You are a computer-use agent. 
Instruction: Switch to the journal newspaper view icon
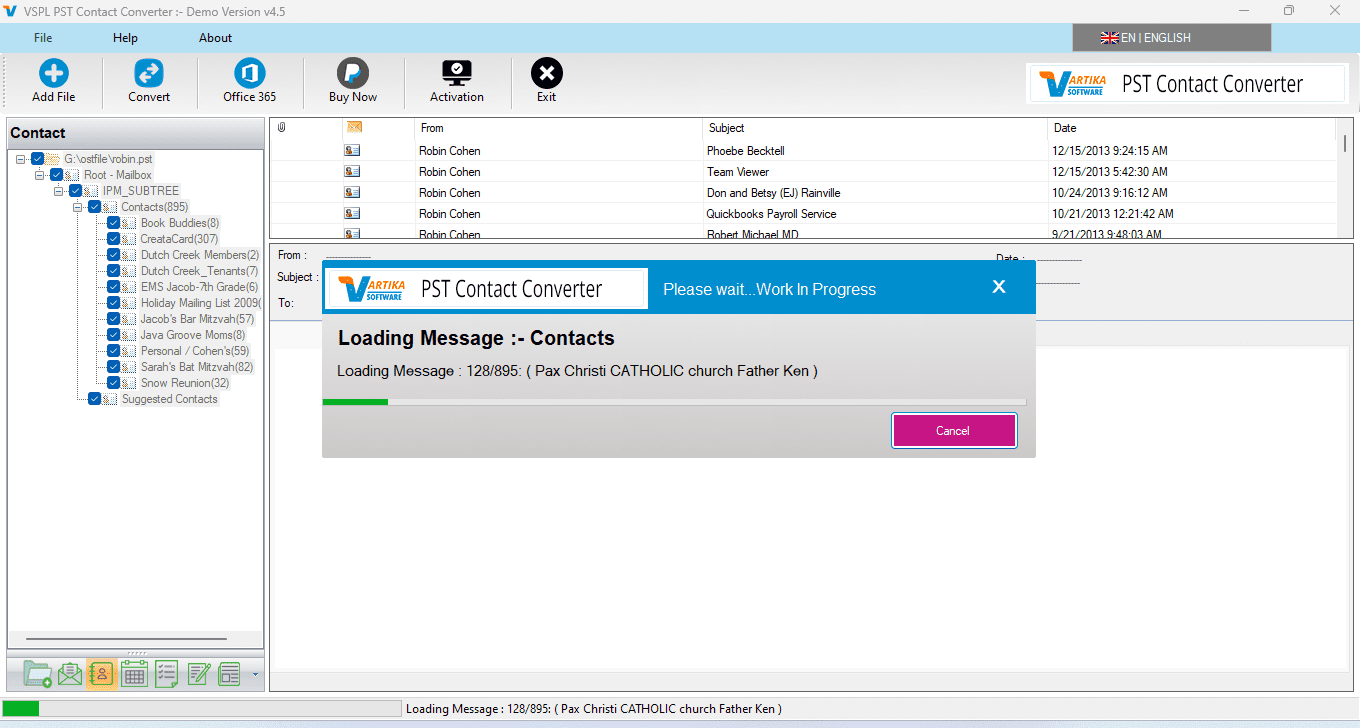229,675
